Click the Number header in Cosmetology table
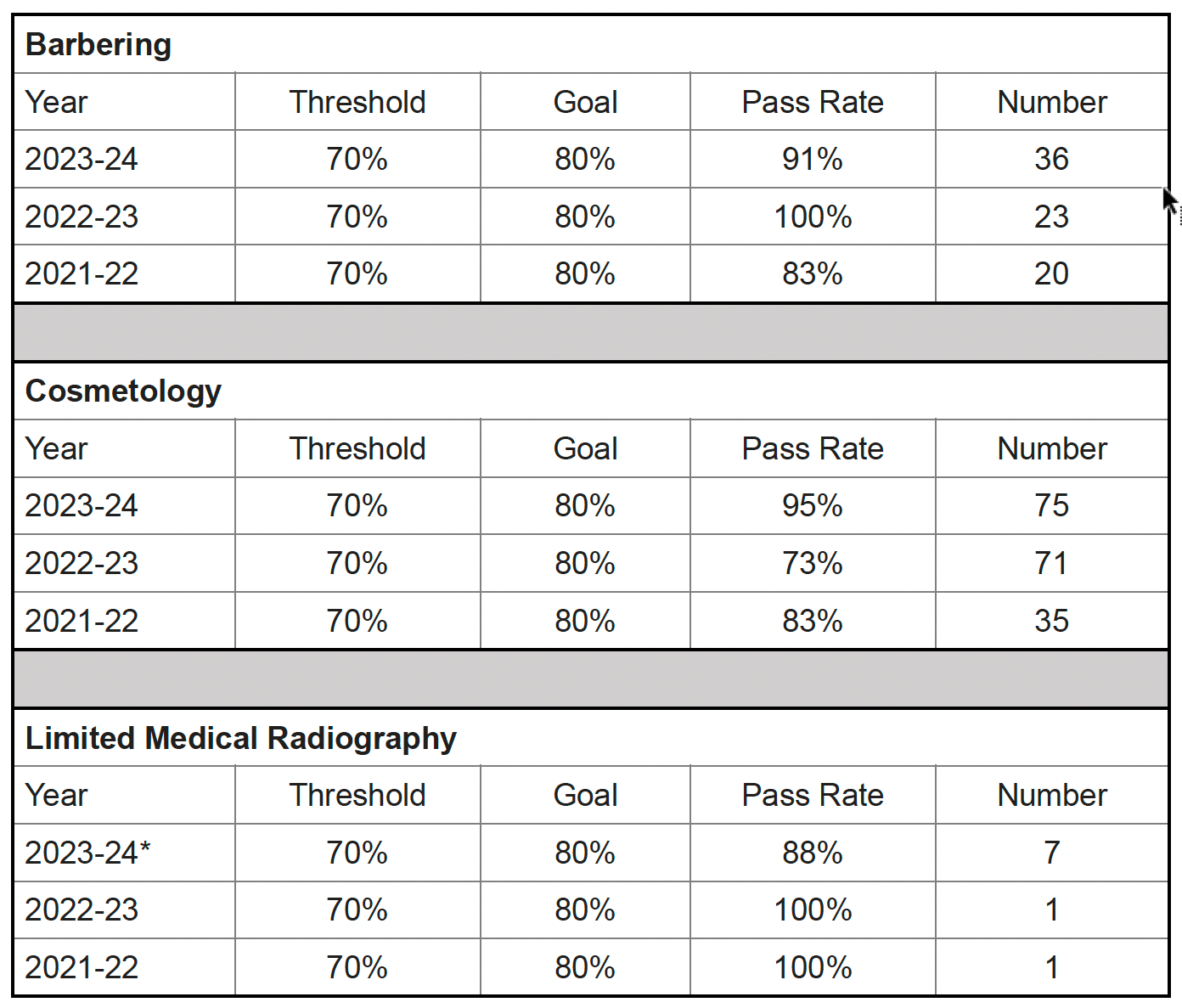 (x=1051, y=449)
